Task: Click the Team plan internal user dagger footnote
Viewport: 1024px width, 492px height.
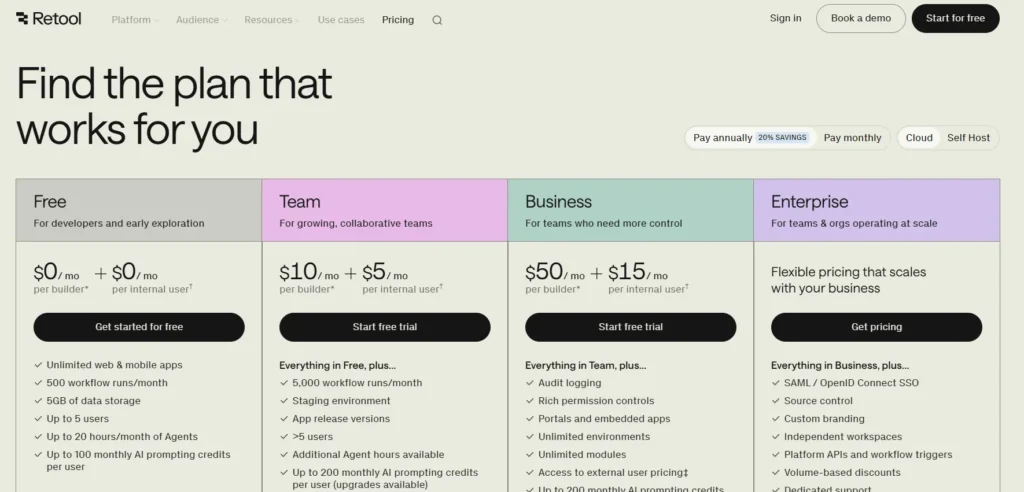Action: (440, 287)
